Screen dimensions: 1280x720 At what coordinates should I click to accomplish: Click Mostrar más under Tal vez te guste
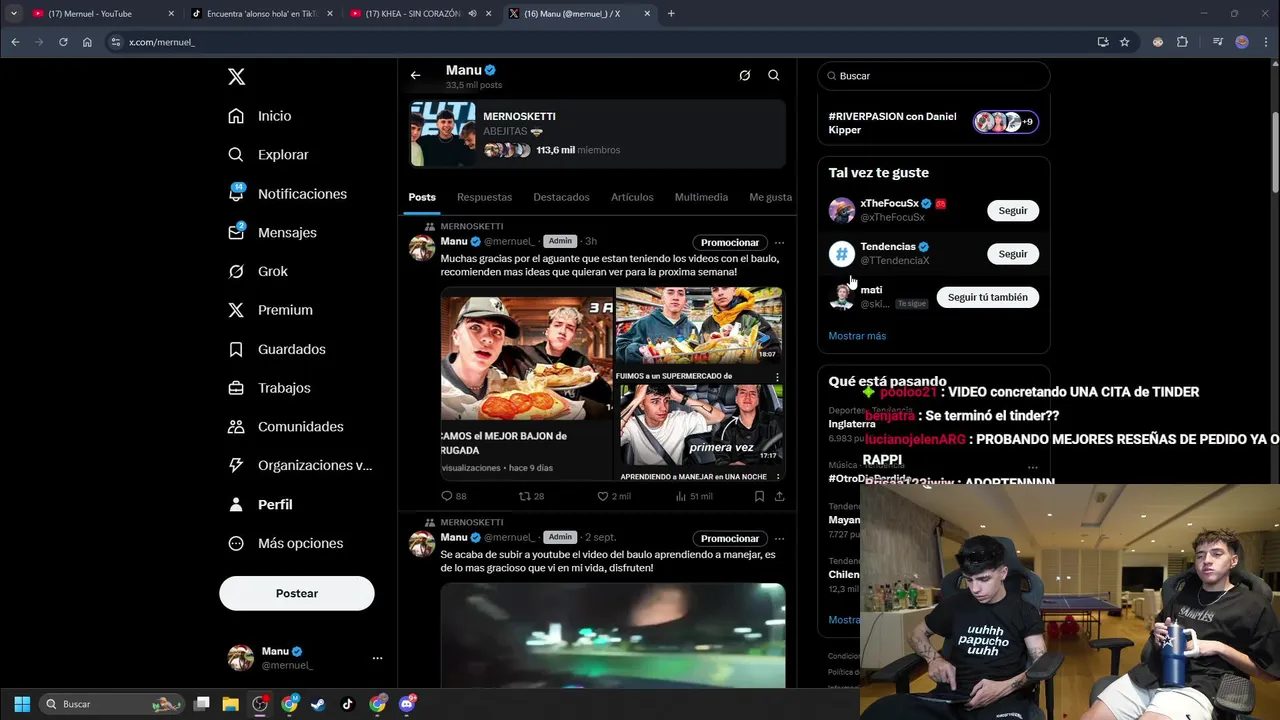tap(857, 336)
